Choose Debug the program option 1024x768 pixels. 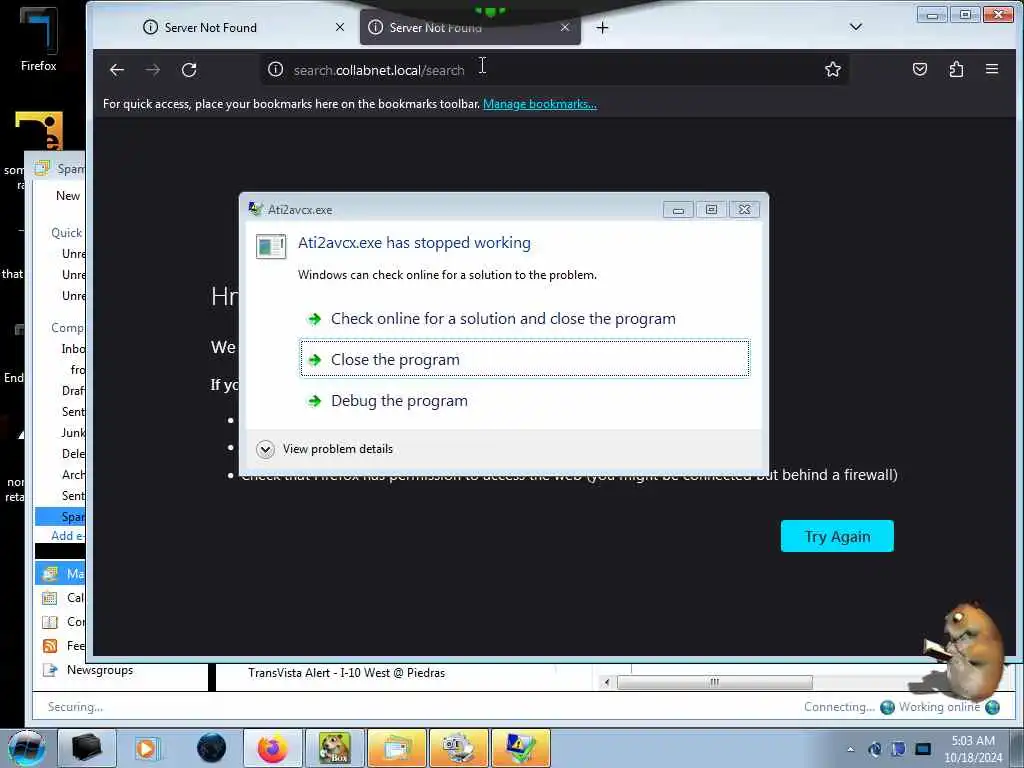click(x=524, y=400)
